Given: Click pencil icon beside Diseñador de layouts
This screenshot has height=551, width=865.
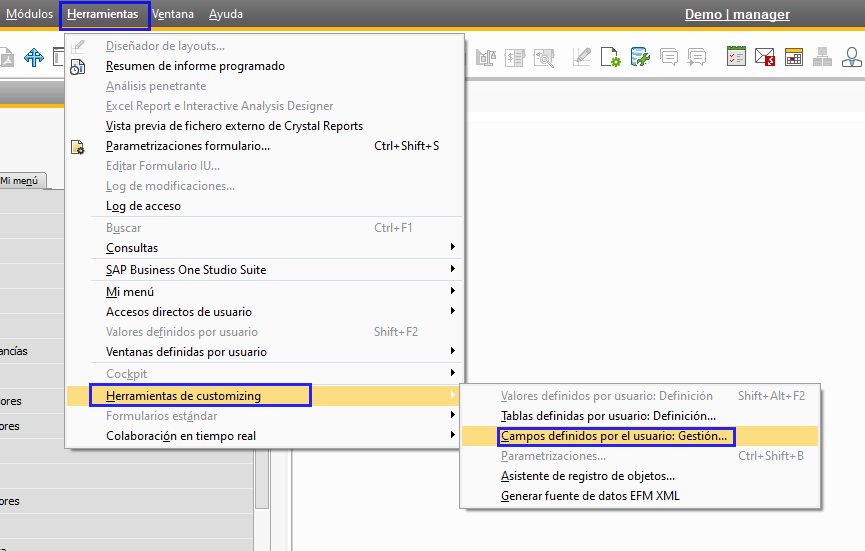Looking at the screenshot, I should tap(78, 46).
